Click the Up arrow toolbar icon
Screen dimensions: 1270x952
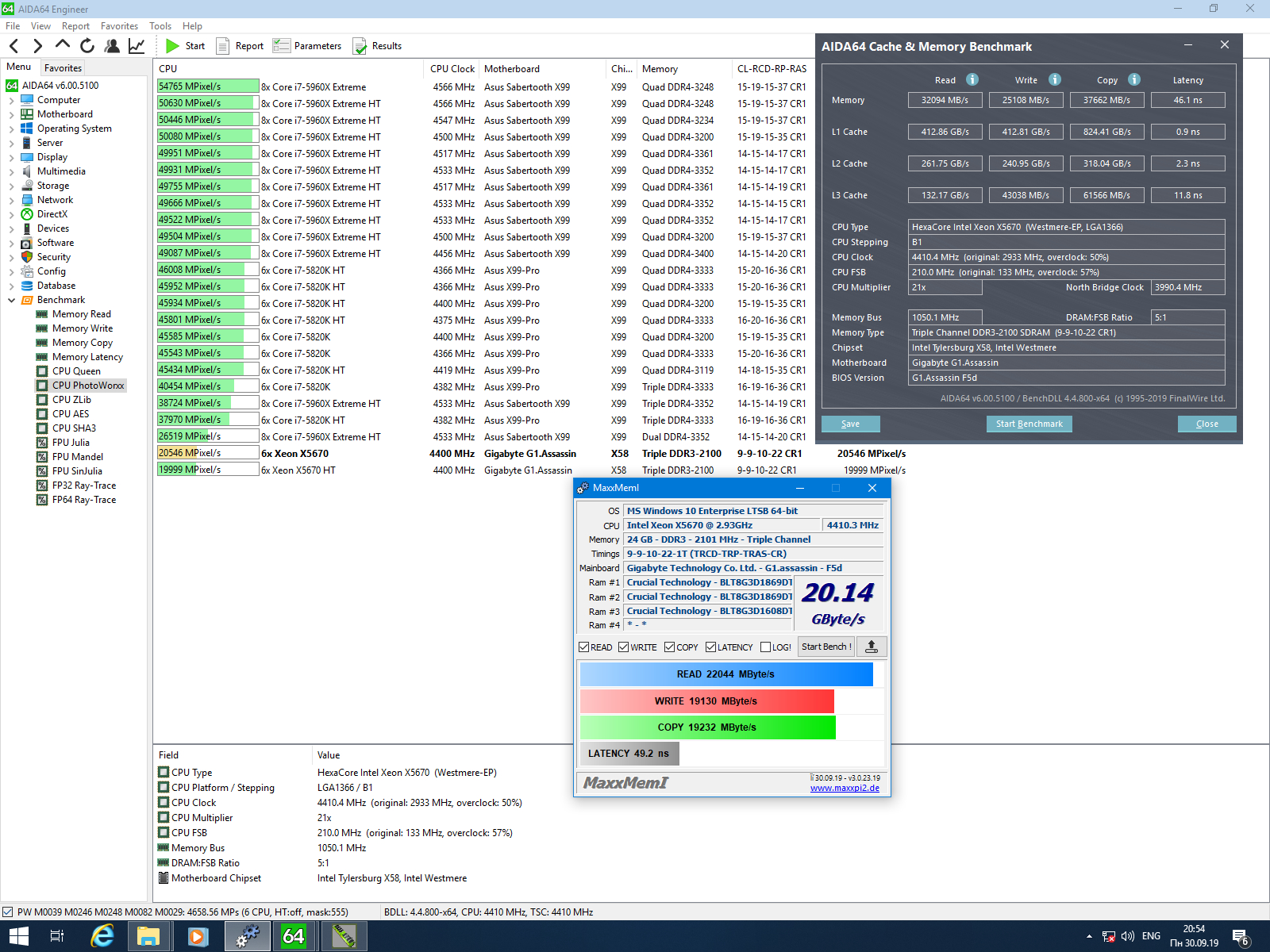coord(63,45)
